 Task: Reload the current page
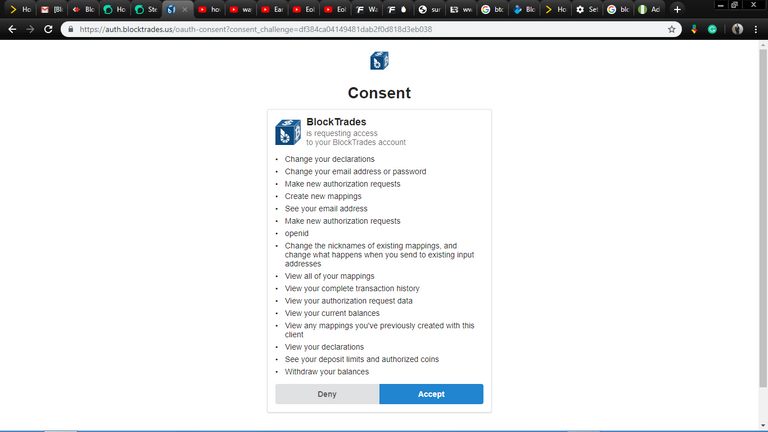click(x=48, y=29)
